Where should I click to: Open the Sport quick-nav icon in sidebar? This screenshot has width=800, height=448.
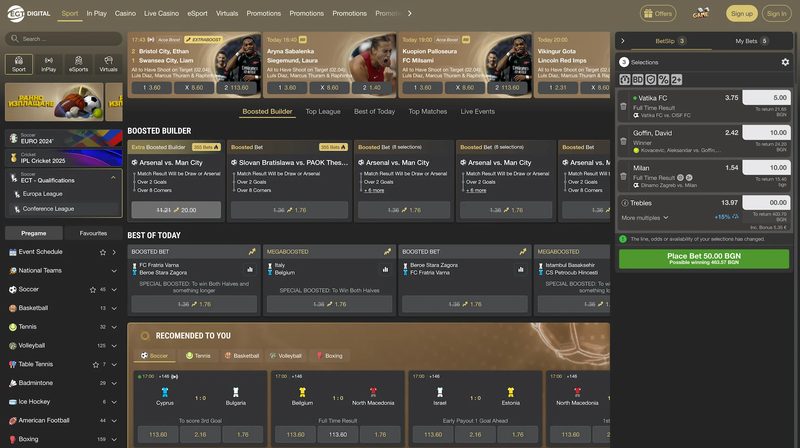coord(19,64)
